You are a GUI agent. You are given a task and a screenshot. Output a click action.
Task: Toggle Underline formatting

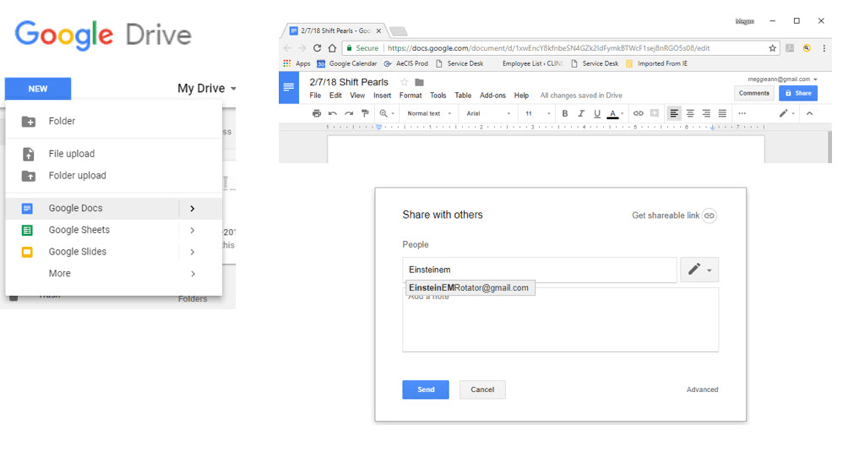click(x=597, y=113)
